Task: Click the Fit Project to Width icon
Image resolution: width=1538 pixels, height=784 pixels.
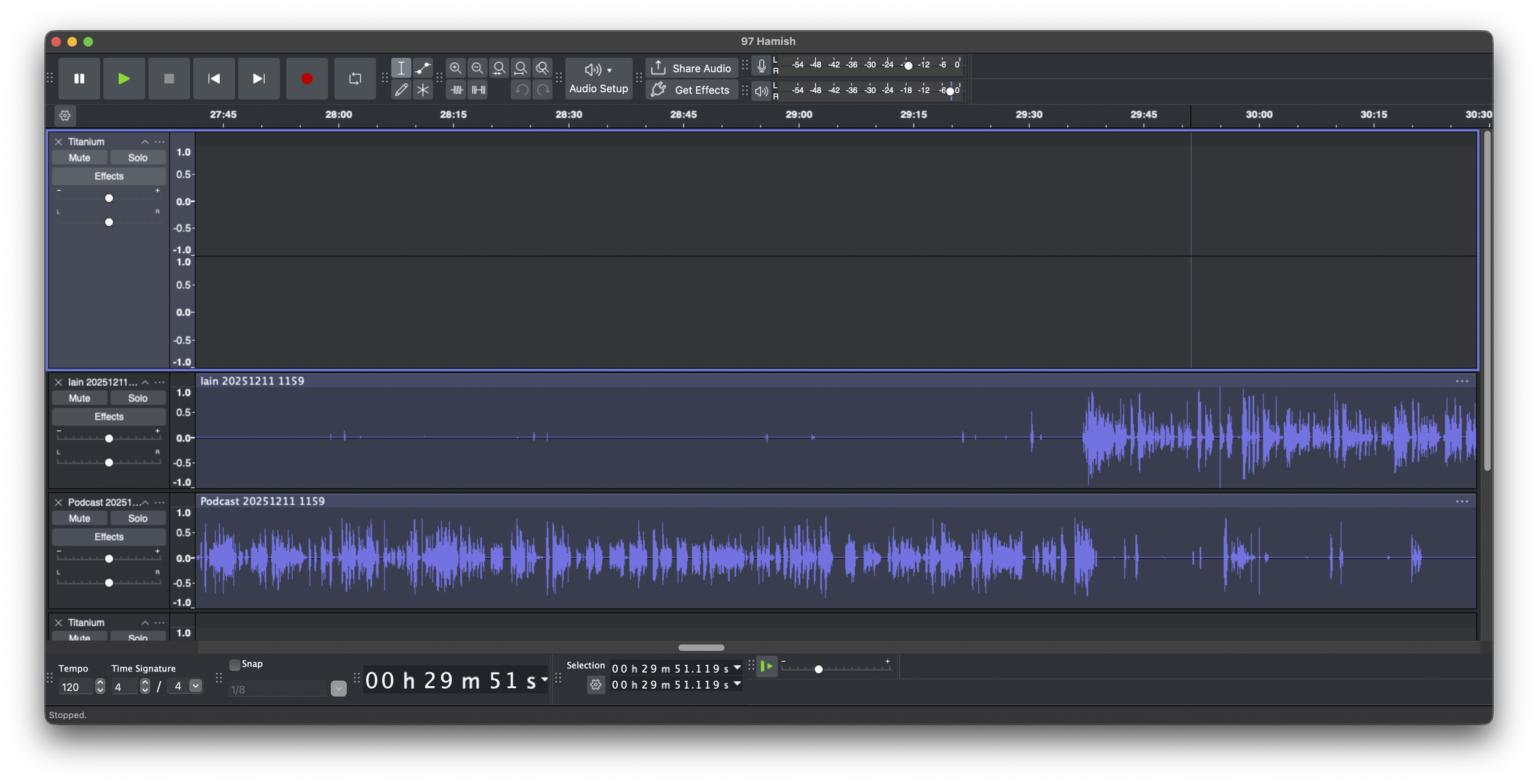Action: point(520,68)
